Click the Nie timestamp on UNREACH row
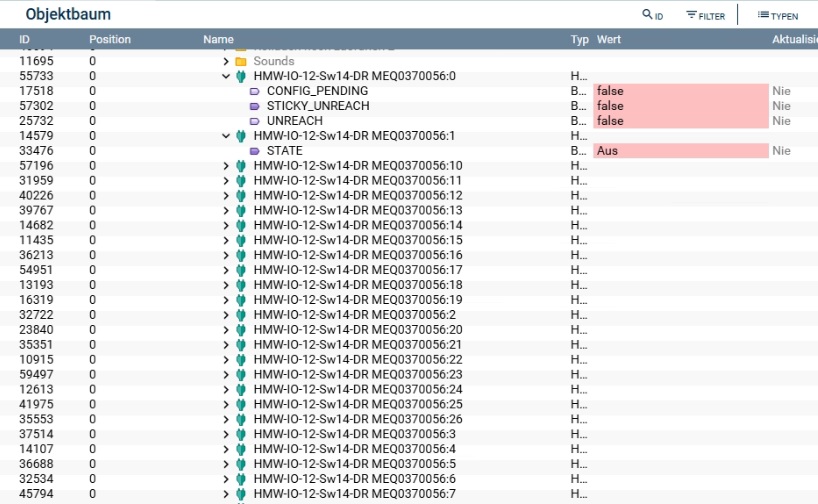This screenshot has width=818, height=504. pos(781,121)
